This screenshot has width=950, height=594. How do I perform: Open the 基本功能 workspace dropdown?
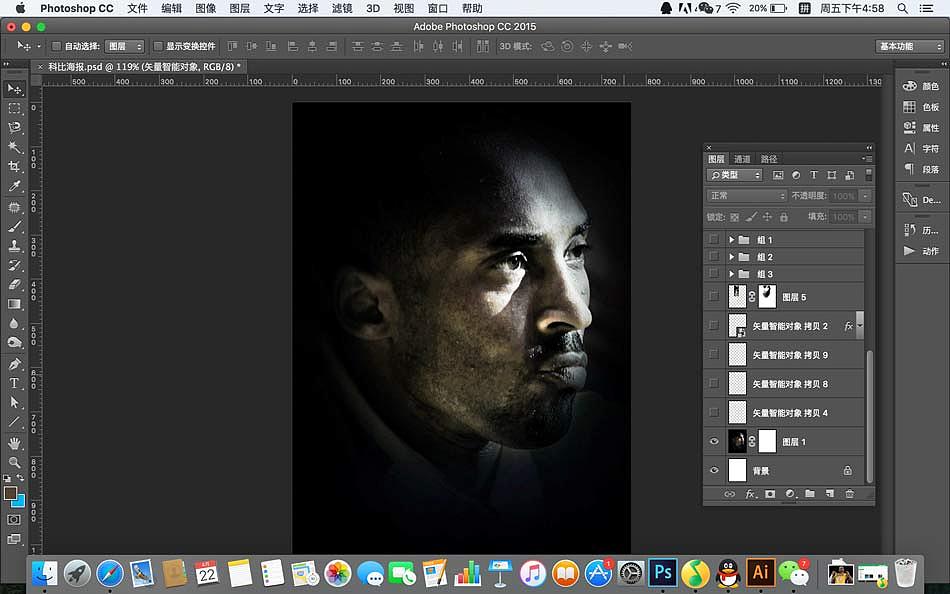tap(909, 46)
